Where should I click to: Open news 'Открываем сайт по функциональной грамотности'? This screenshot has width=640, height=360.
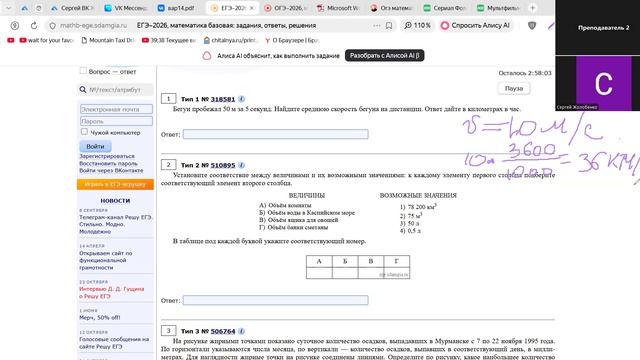point(106,260)
